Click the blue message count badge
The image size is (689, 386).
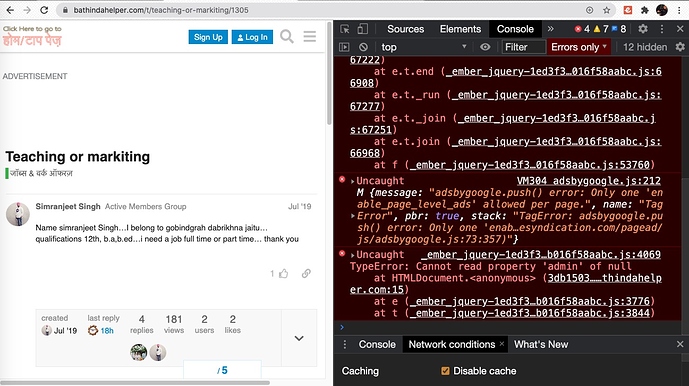(x=619, y=29)
